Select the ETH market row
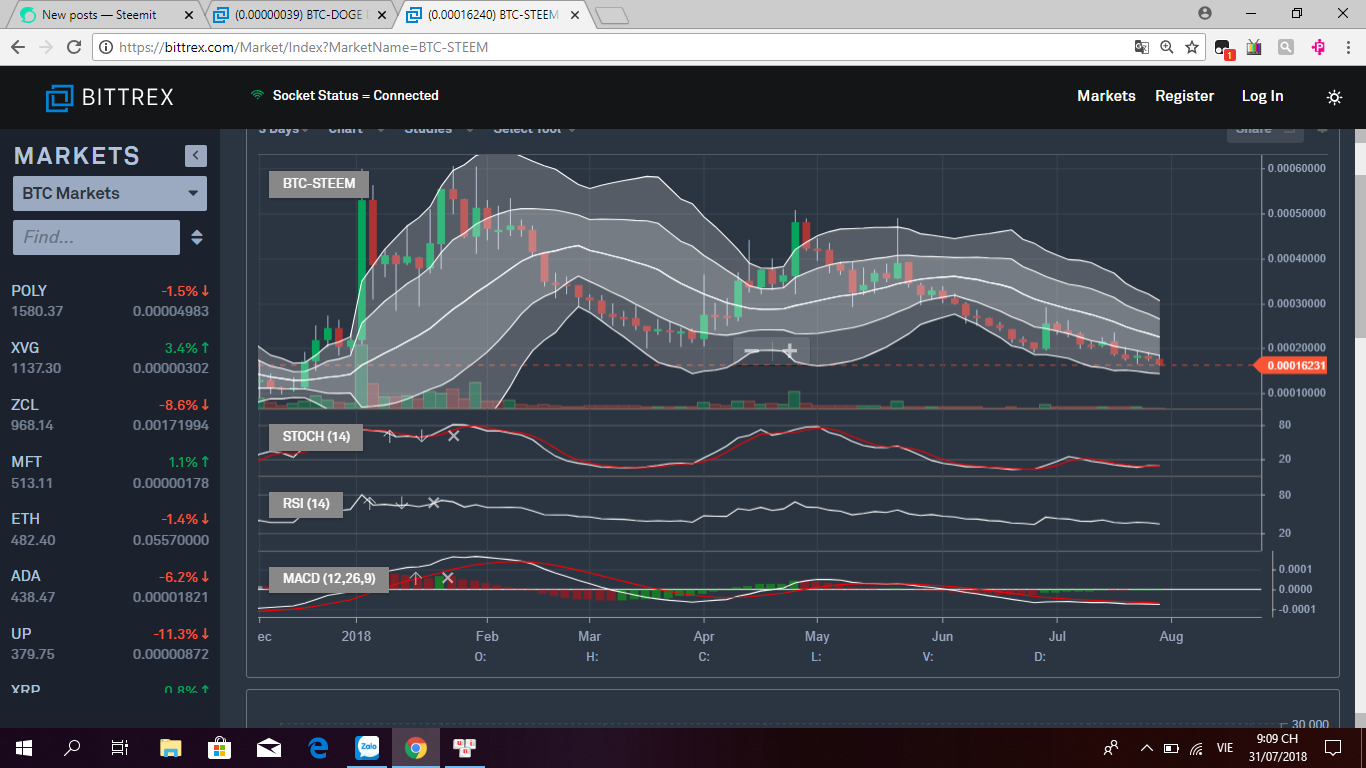Screen dimensions: 1366x768 (110, 529)
